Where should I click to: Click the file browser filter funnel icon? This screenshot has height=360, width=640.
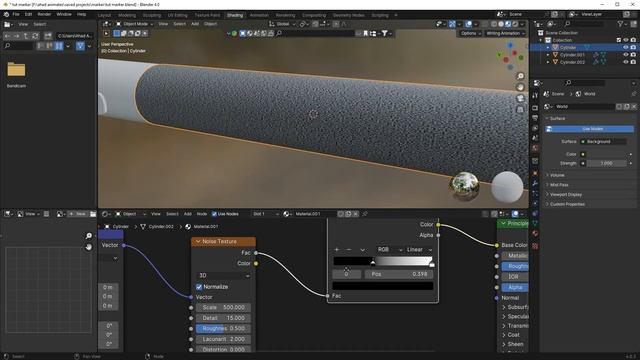click(x=80, y=46)
